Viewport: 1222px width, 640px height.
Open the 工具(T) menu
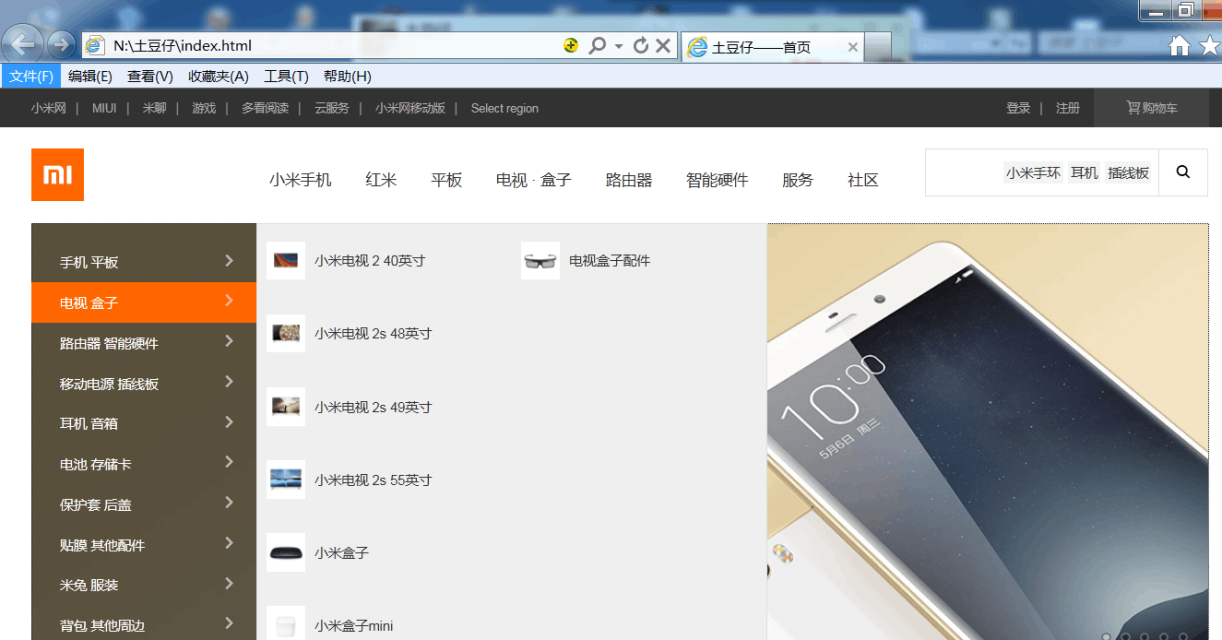(x=286, y=76)
